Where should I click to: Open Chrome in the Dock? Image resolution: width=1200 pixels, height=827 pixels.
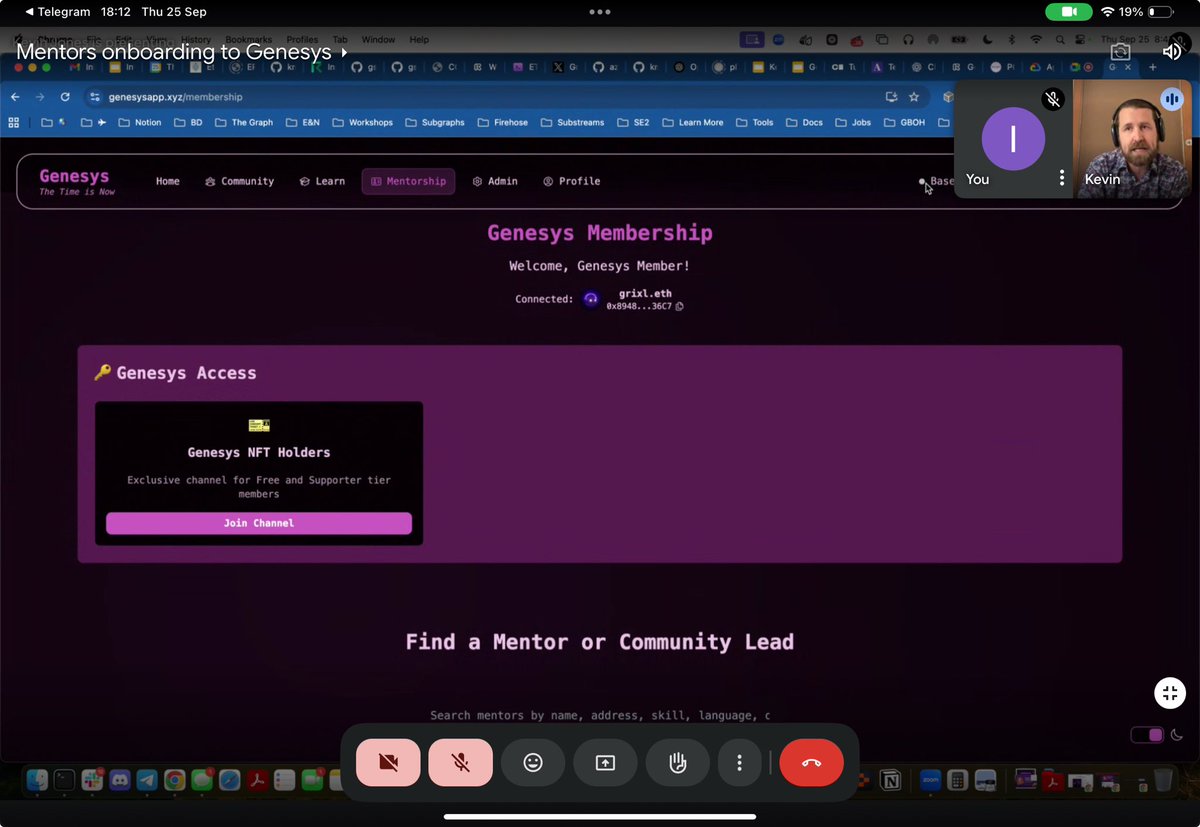(x=174, y=779)
